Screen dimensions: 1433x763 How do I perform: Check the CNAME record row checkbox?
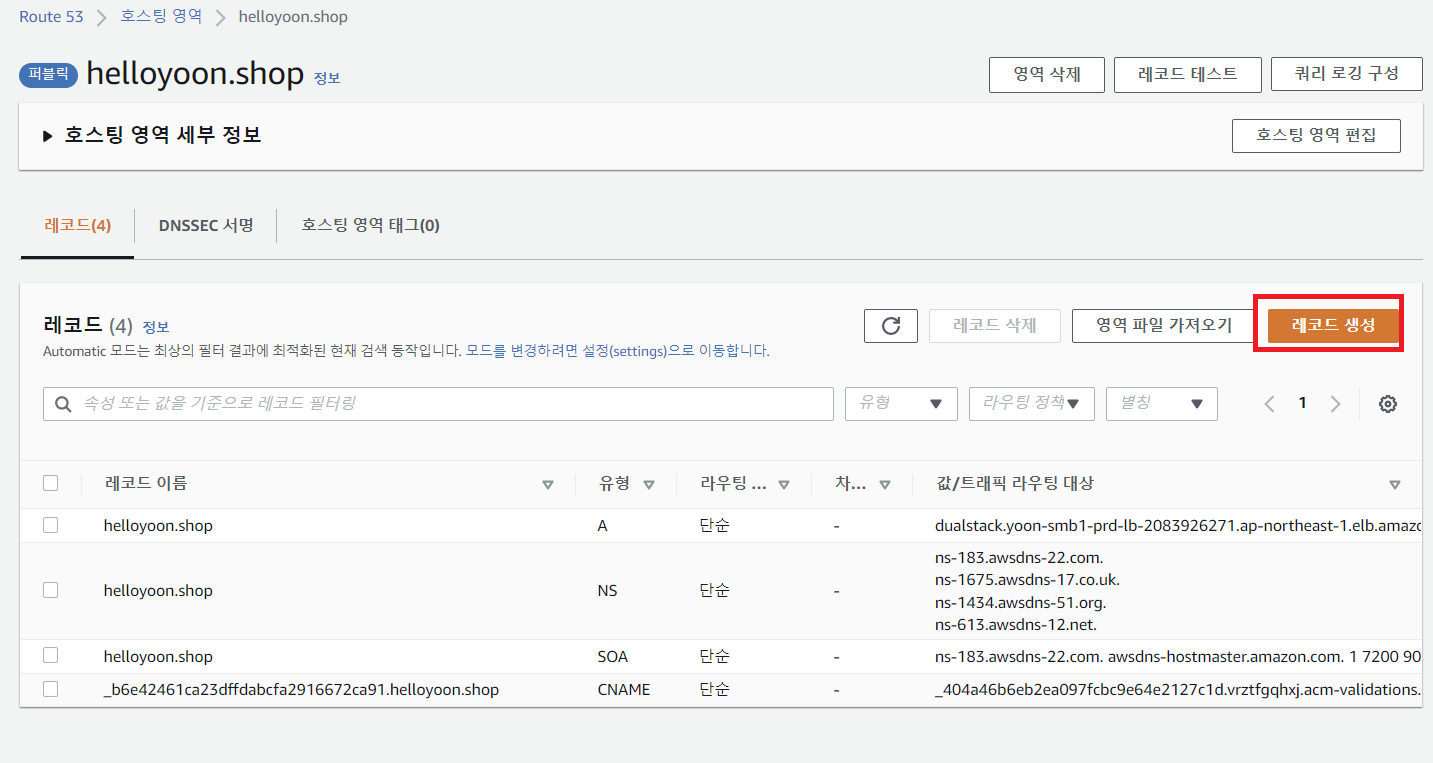click(x=51, y=689)
